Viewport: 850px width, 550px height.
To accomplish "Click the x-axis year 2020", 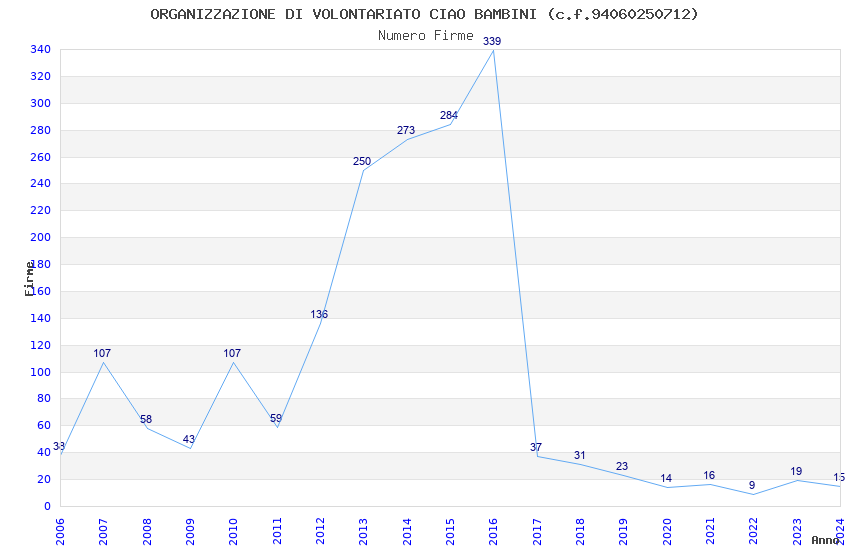I will (x=667, y=532).
